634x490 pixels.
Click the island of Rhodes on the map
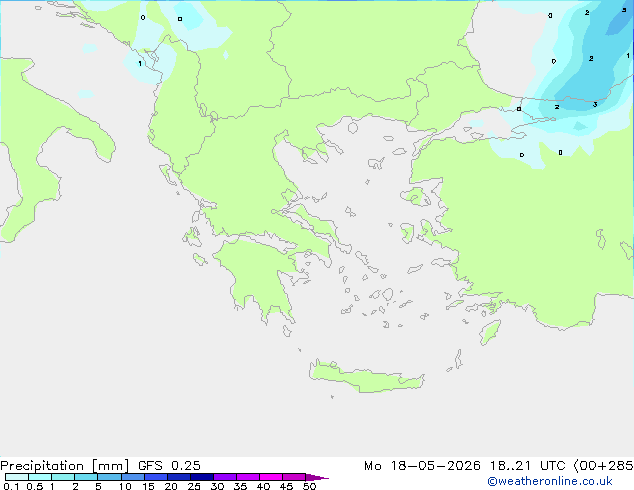(490, 332)
